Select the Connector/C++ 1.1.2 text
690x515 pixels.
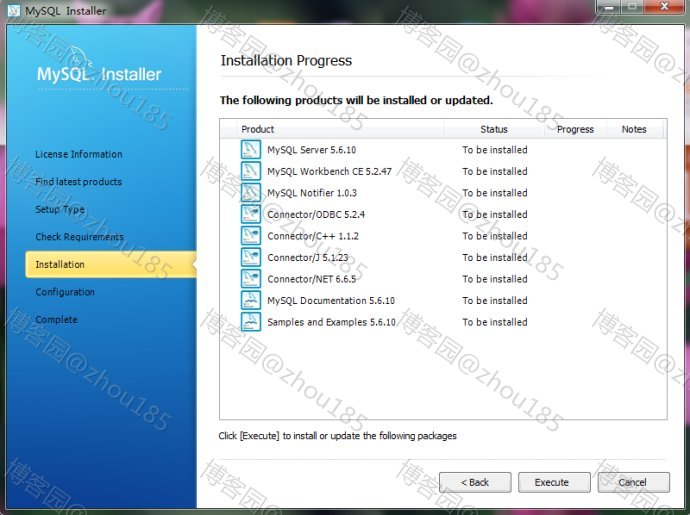(313, 236)
